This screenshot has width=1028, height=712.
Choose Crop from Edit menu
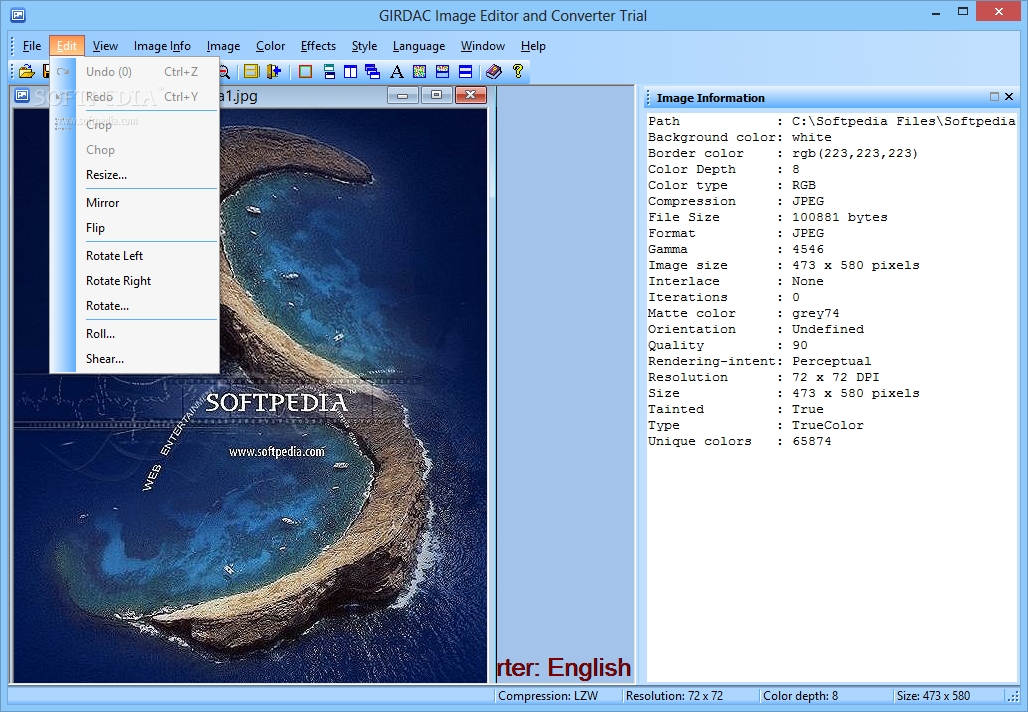click(134, 125)
